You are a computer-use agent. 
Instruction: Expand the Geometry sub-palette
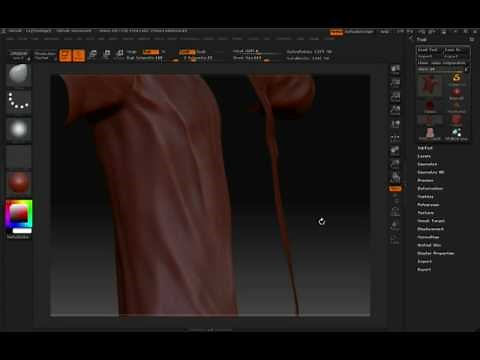(x=427, y=164)
